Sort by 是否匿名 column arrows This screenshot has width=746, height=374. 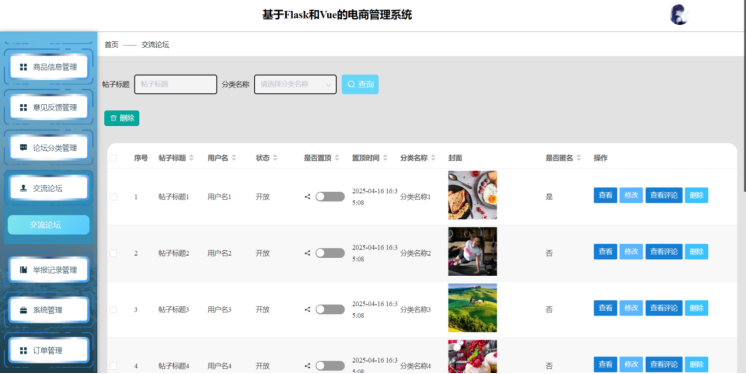pos(579,158)
